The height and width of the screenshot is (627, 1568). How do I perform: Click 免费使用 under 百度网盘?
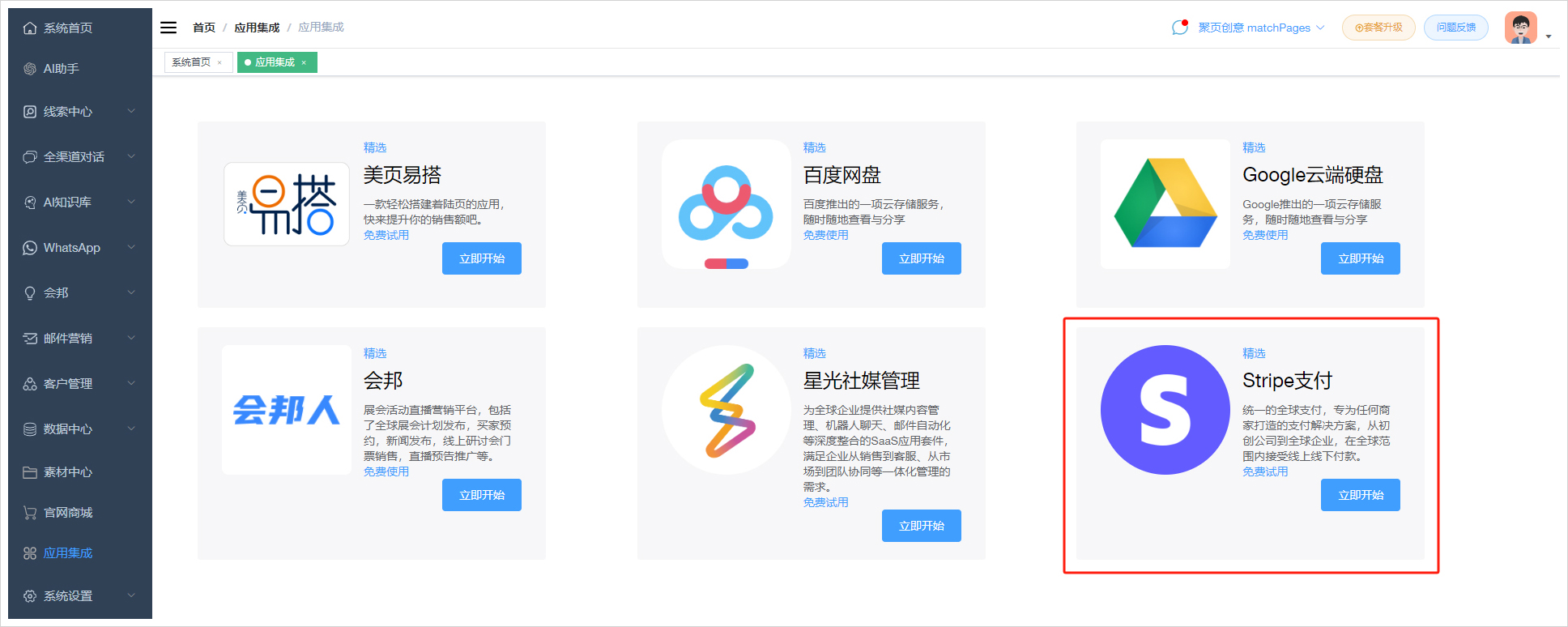pyautogui.click(x=826, y=235)
